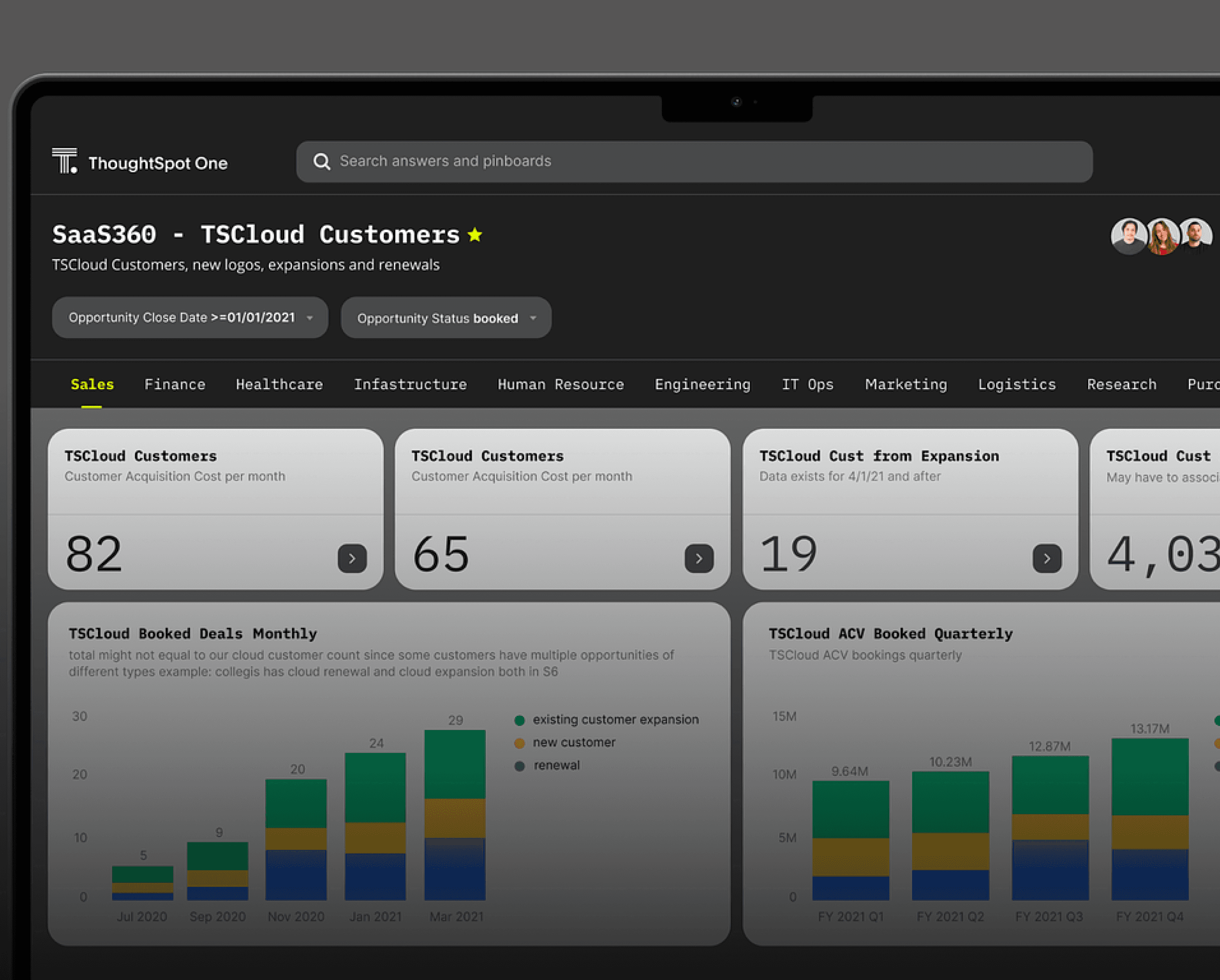Click the search magnifier icon
1220x980 pixels.
pos(321,162)
